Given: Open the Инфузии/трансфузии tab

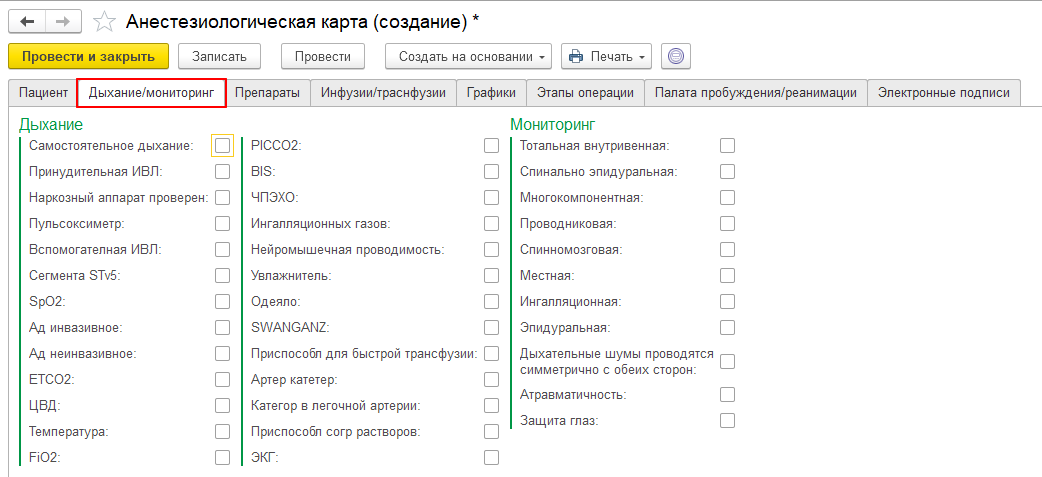Looking at the screenshot, I should pos(383,93).
